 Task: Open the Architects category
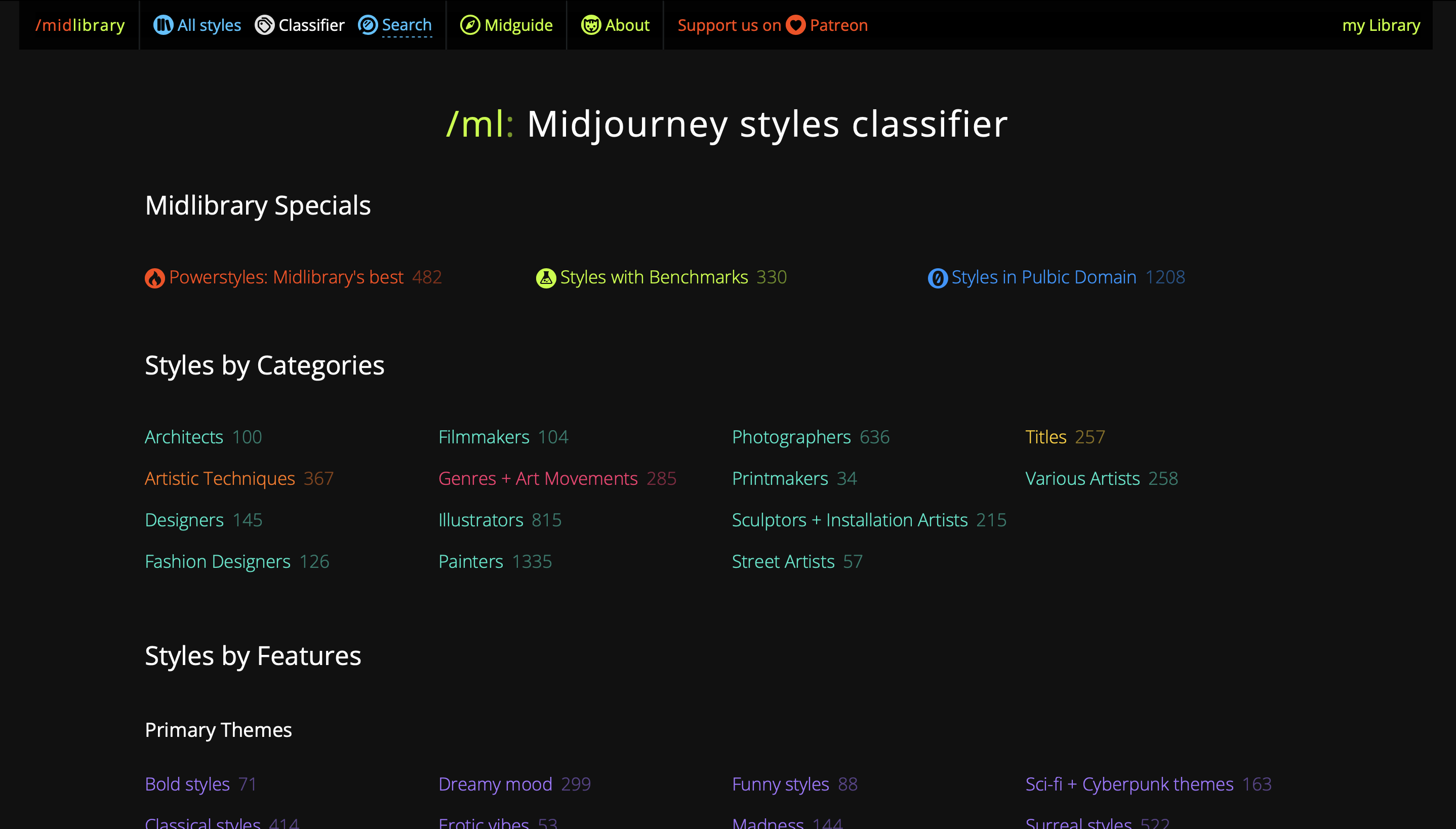[x=183, y=437]
